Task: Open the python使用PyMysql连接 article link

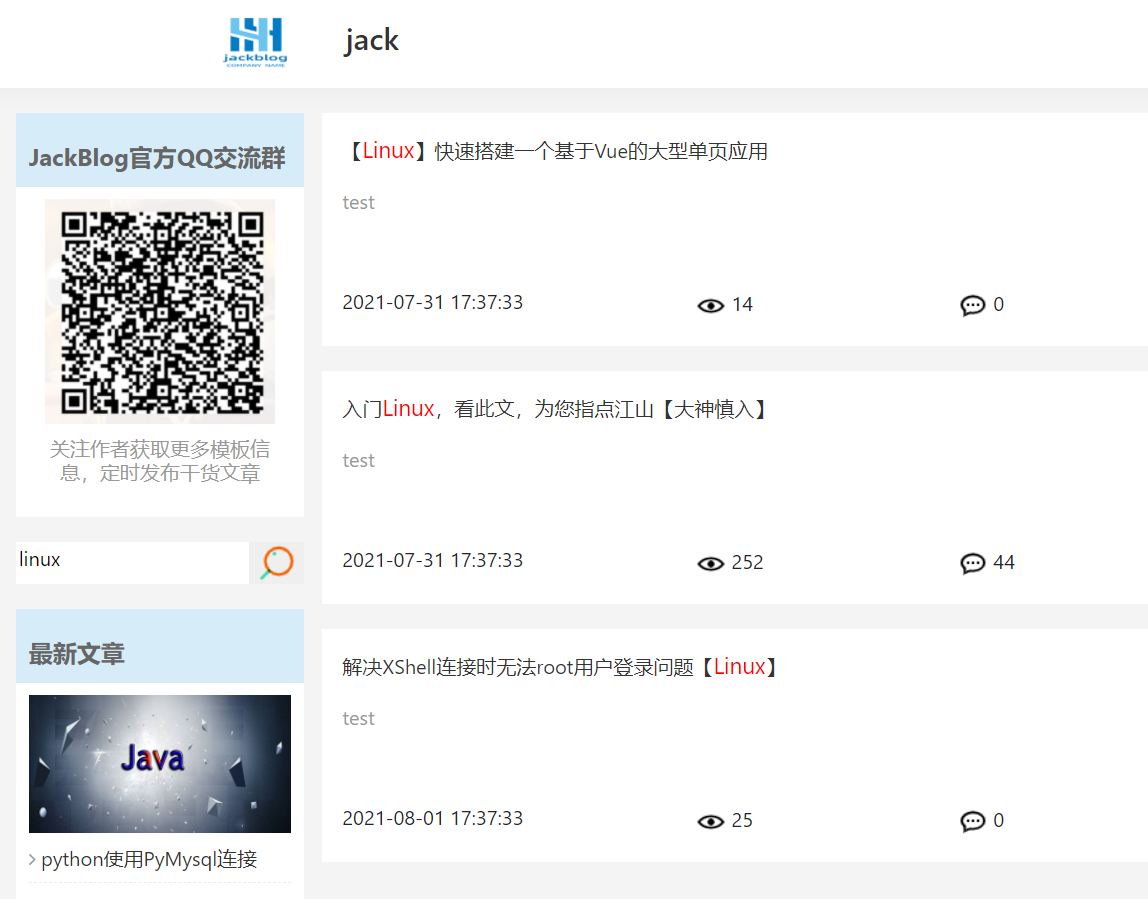Action: click(x=149, y=859)
